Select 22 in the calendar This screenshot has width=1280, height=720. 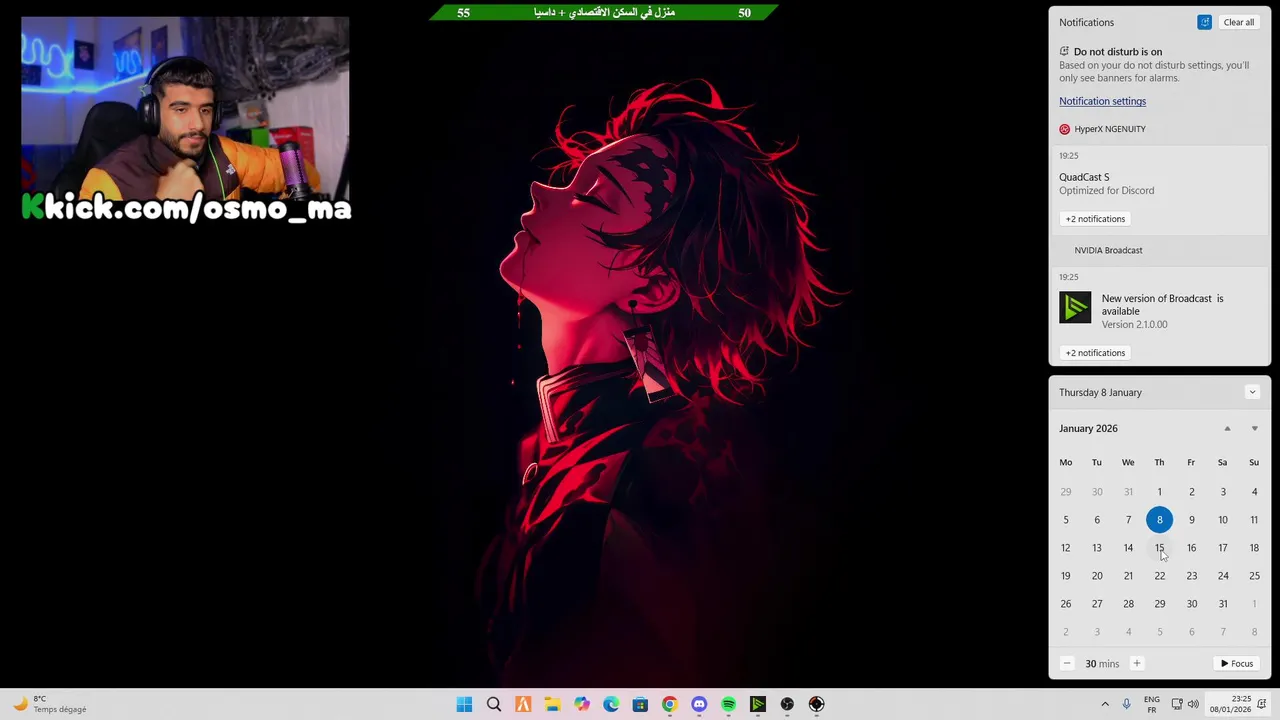1159,575
